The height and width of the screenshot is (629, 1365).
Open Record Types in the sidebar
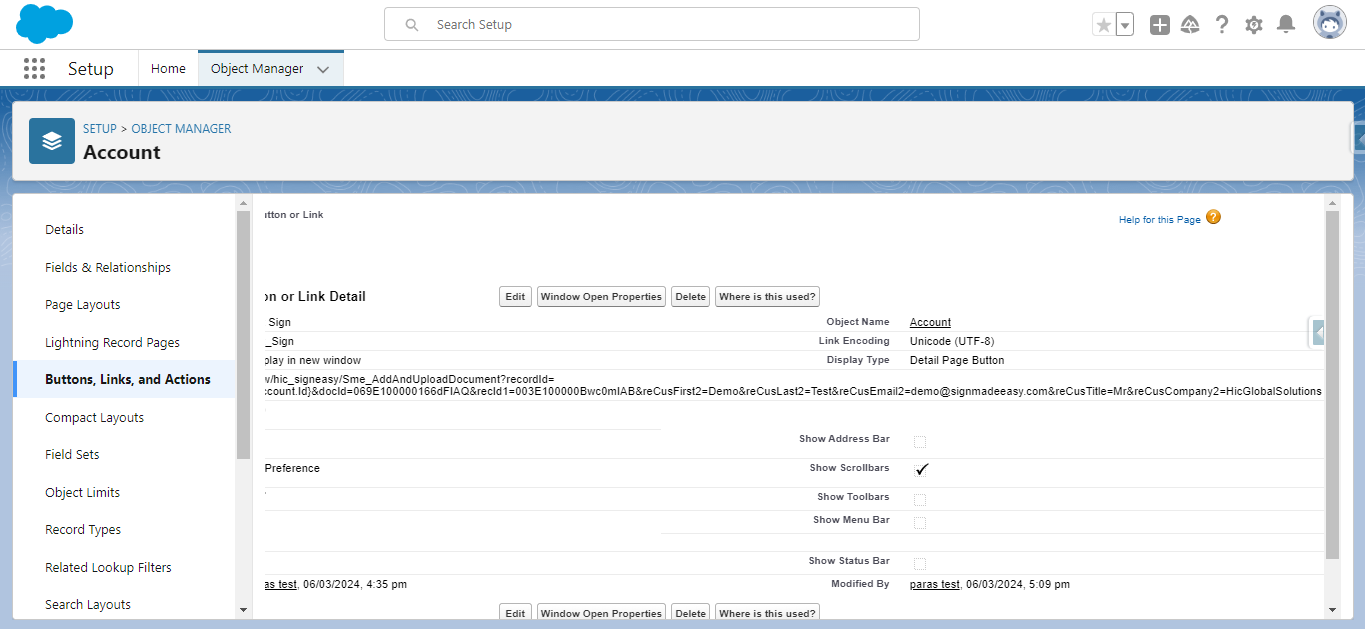(x=83, y=530)
